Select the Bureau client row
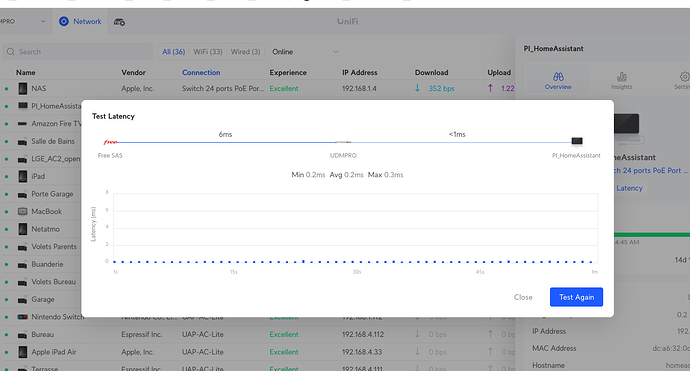The height and width of the screenshot is (371, 690). pos(257,334)
